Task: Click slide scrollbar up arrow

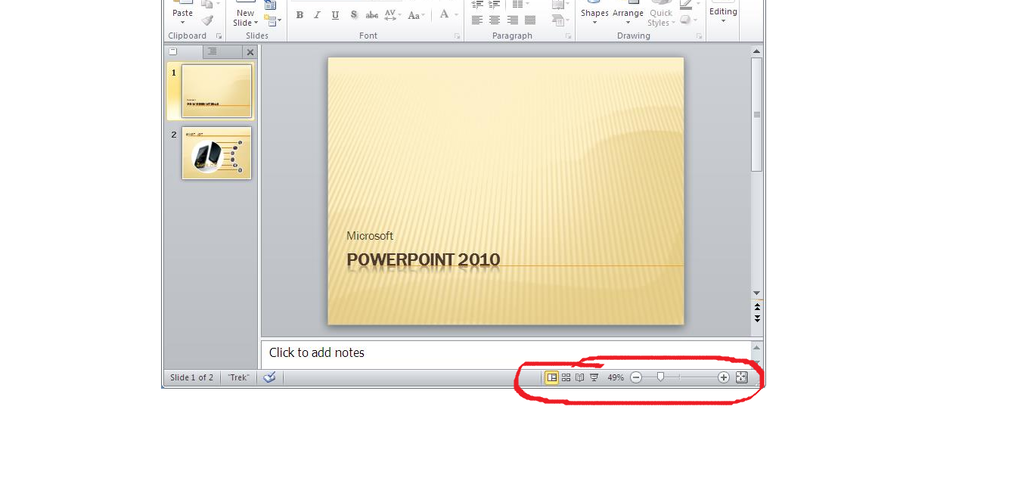Action: pos(757,51)
